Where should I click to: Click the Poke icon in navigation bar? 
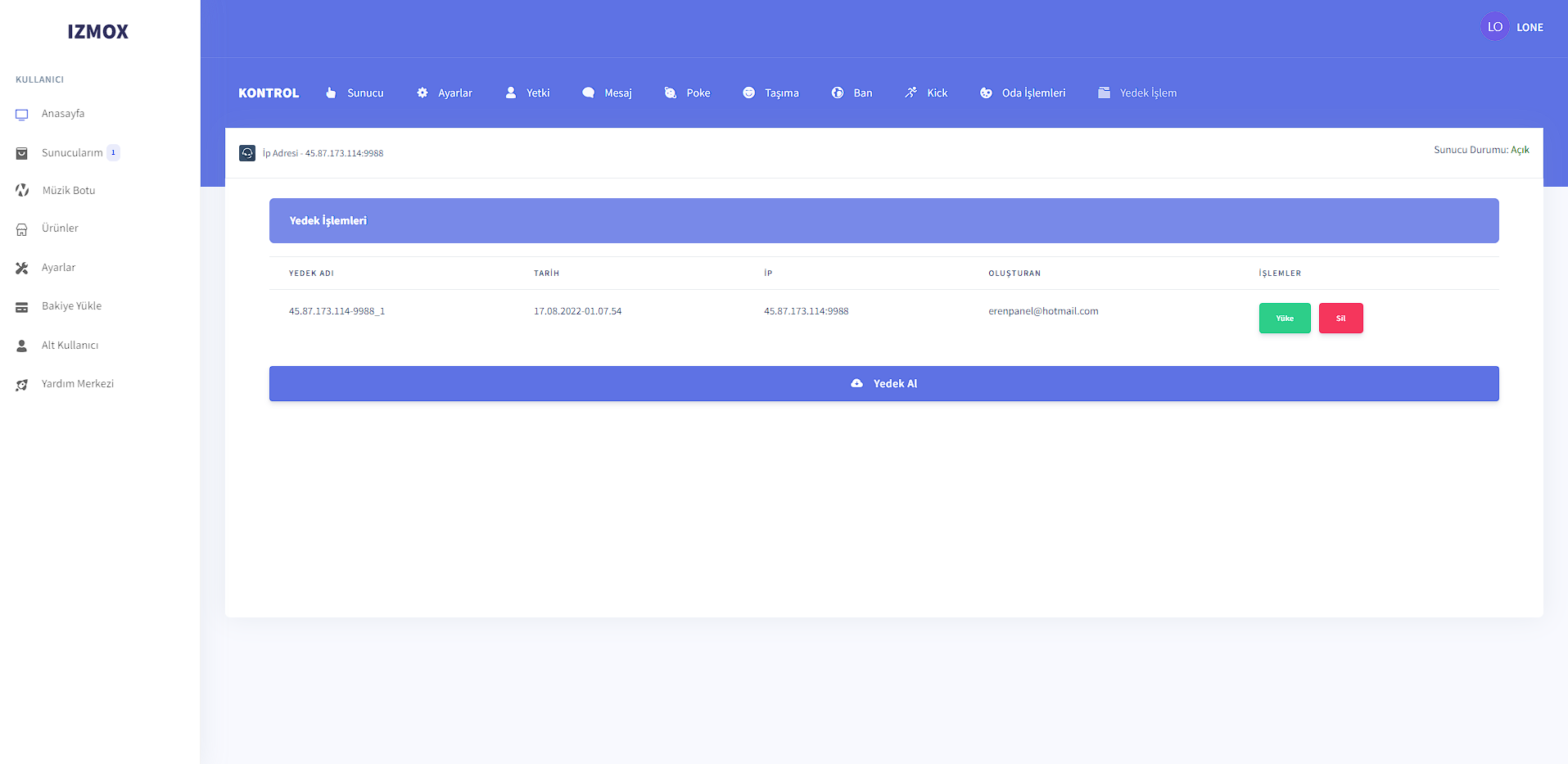671,93
